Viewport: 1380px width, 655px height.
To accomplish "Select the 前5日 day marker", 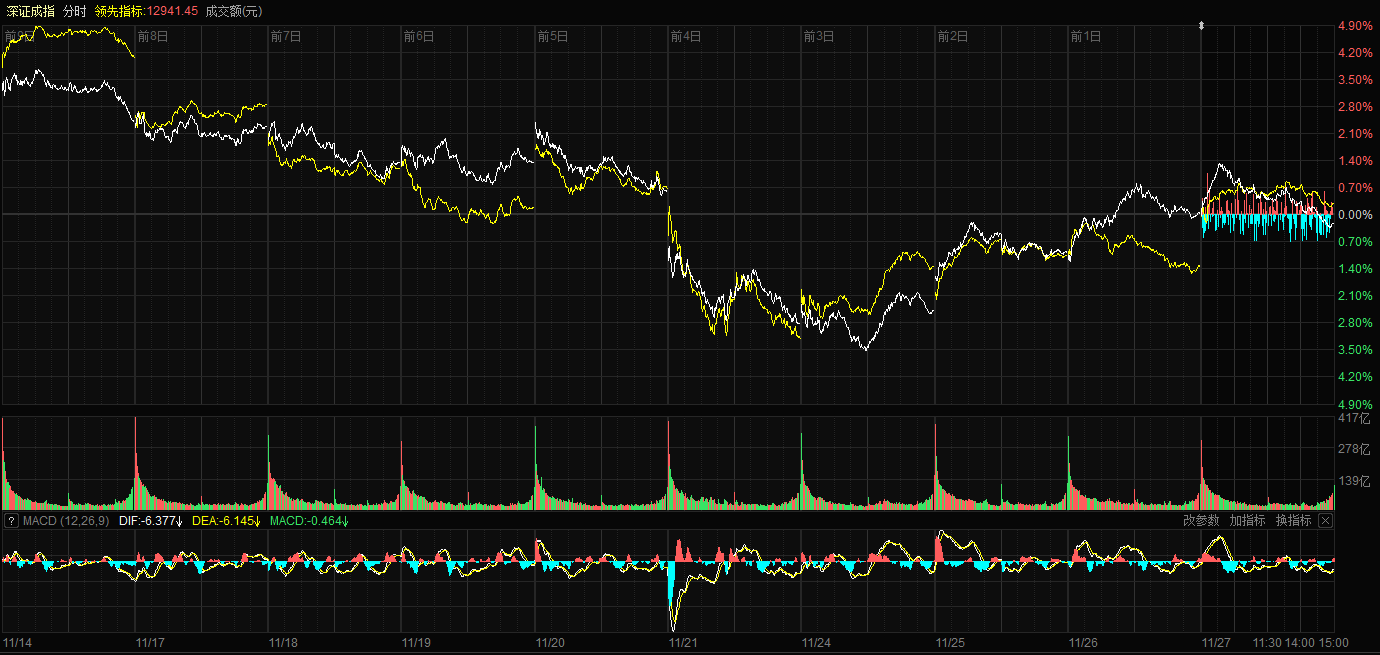I will [552, 36].
